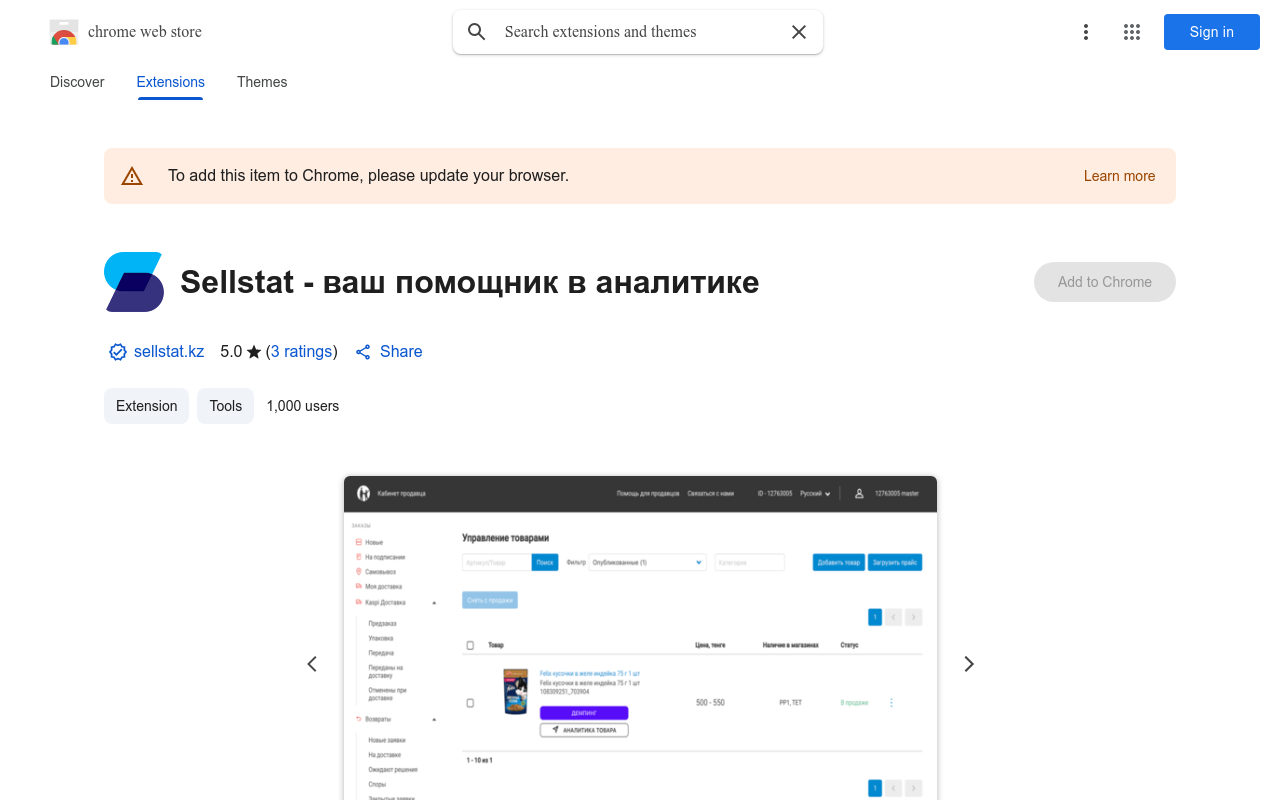Open the extension screenshot preview image
The image size is (1280, 800).
[640, 638]
